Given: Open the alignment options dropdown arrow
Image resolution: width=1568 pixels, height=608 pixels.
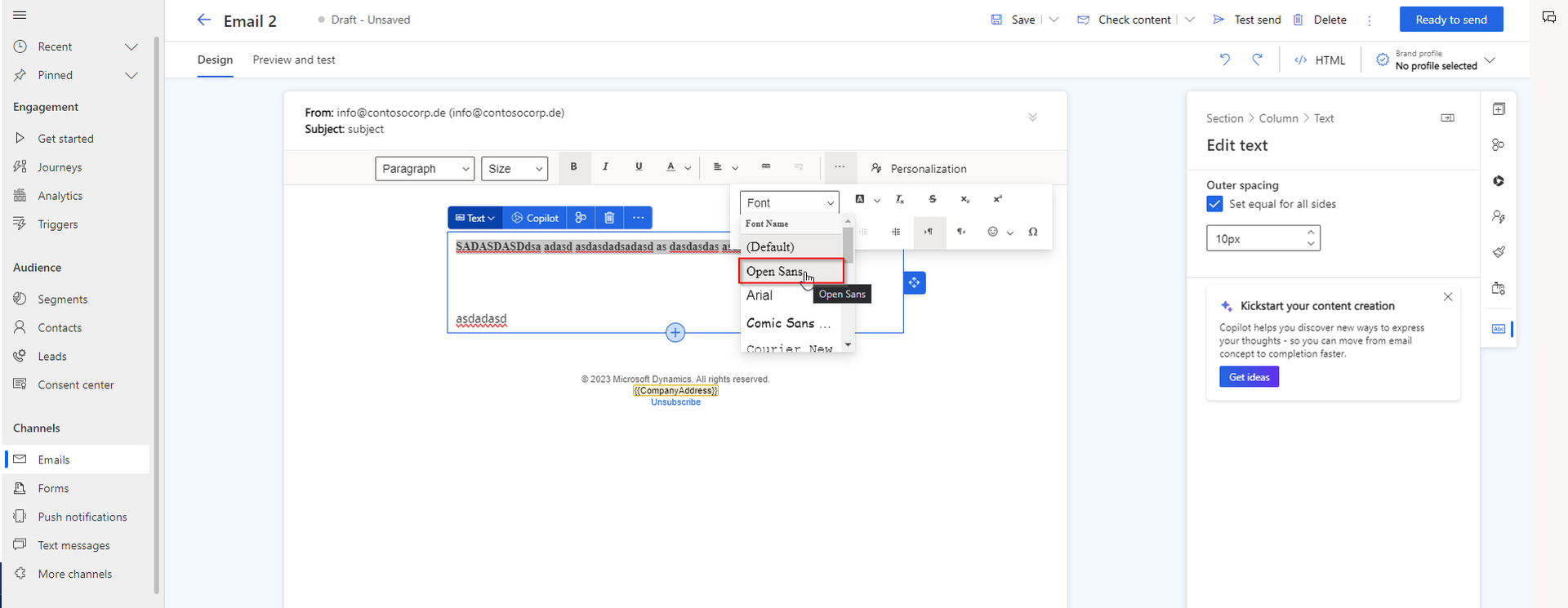Looking at the screenshot, I should coord(735,168).
